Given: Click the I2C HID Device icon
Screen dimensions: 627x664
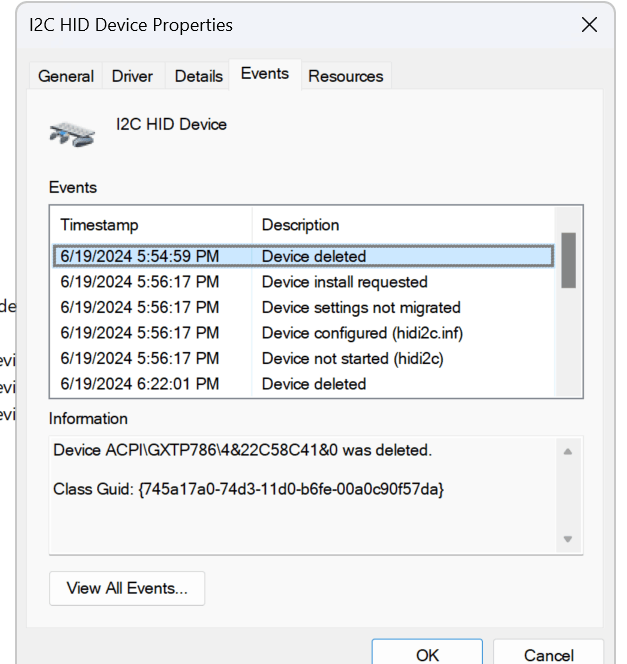Looking at the screenshot, I should point(72,134).
